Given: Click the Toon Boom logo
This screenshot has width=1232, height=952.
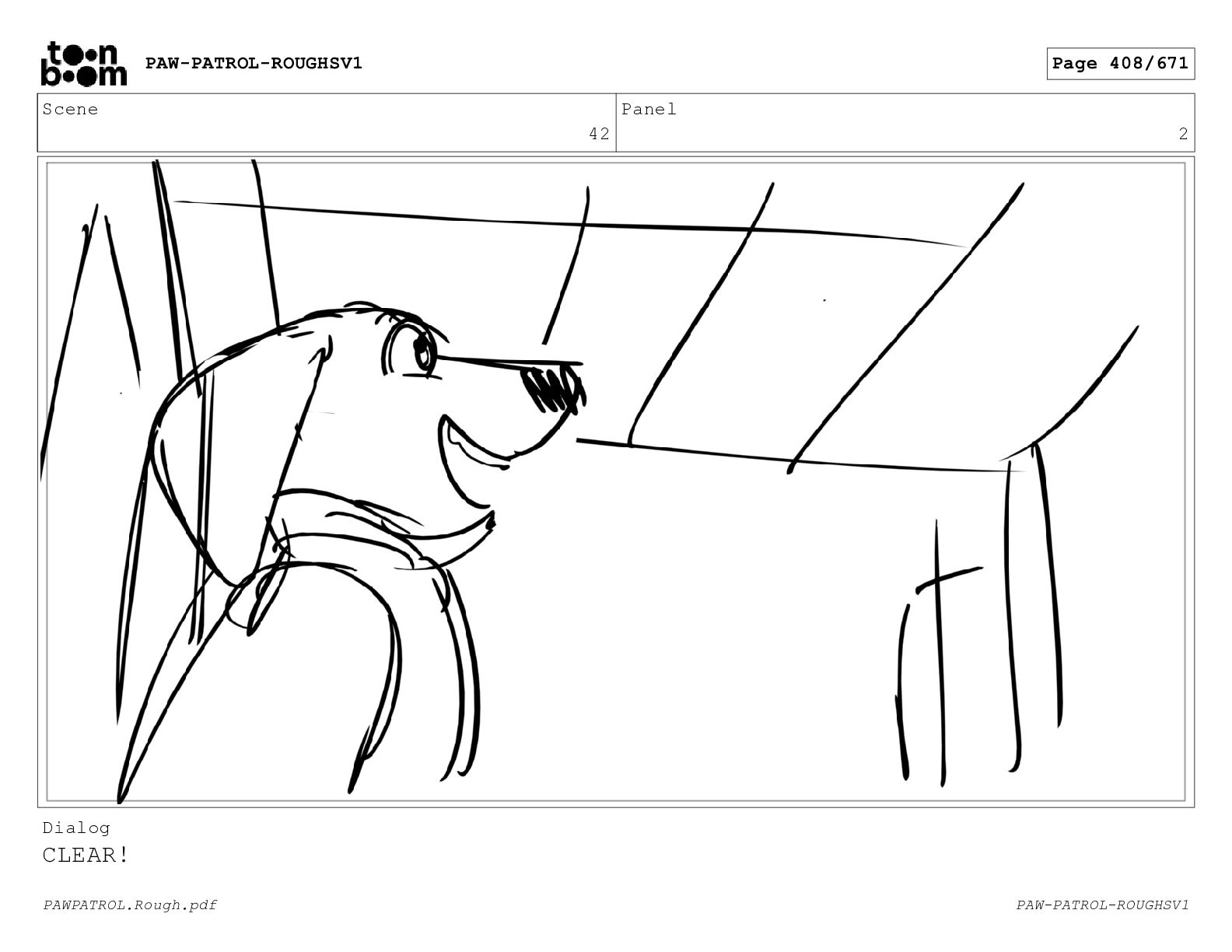Looking at the screenshot, I should click(83, 64).
